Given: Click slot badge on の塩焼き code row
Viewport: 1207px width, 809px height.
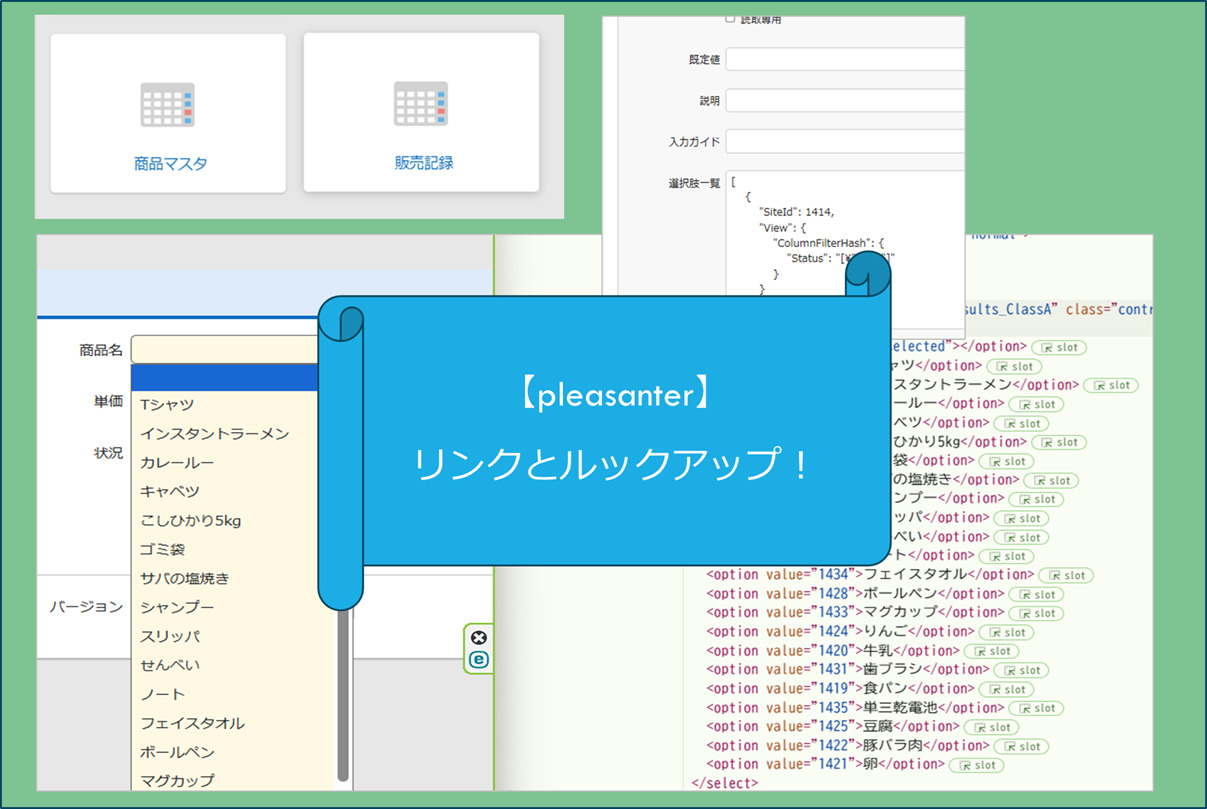Looking at the screenshot, I should pos(1051,480).
